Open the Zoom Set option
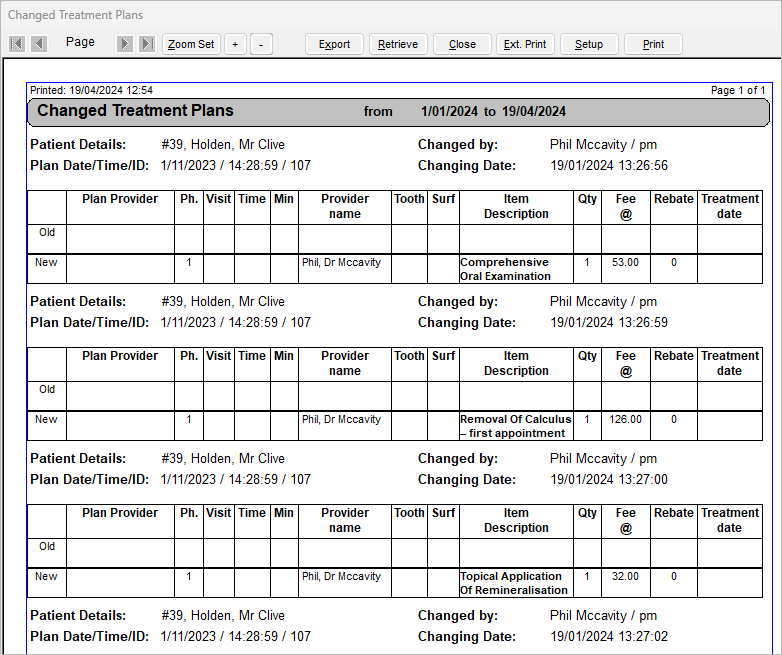The height and width of the screenshot is (655, 782). 191,44
